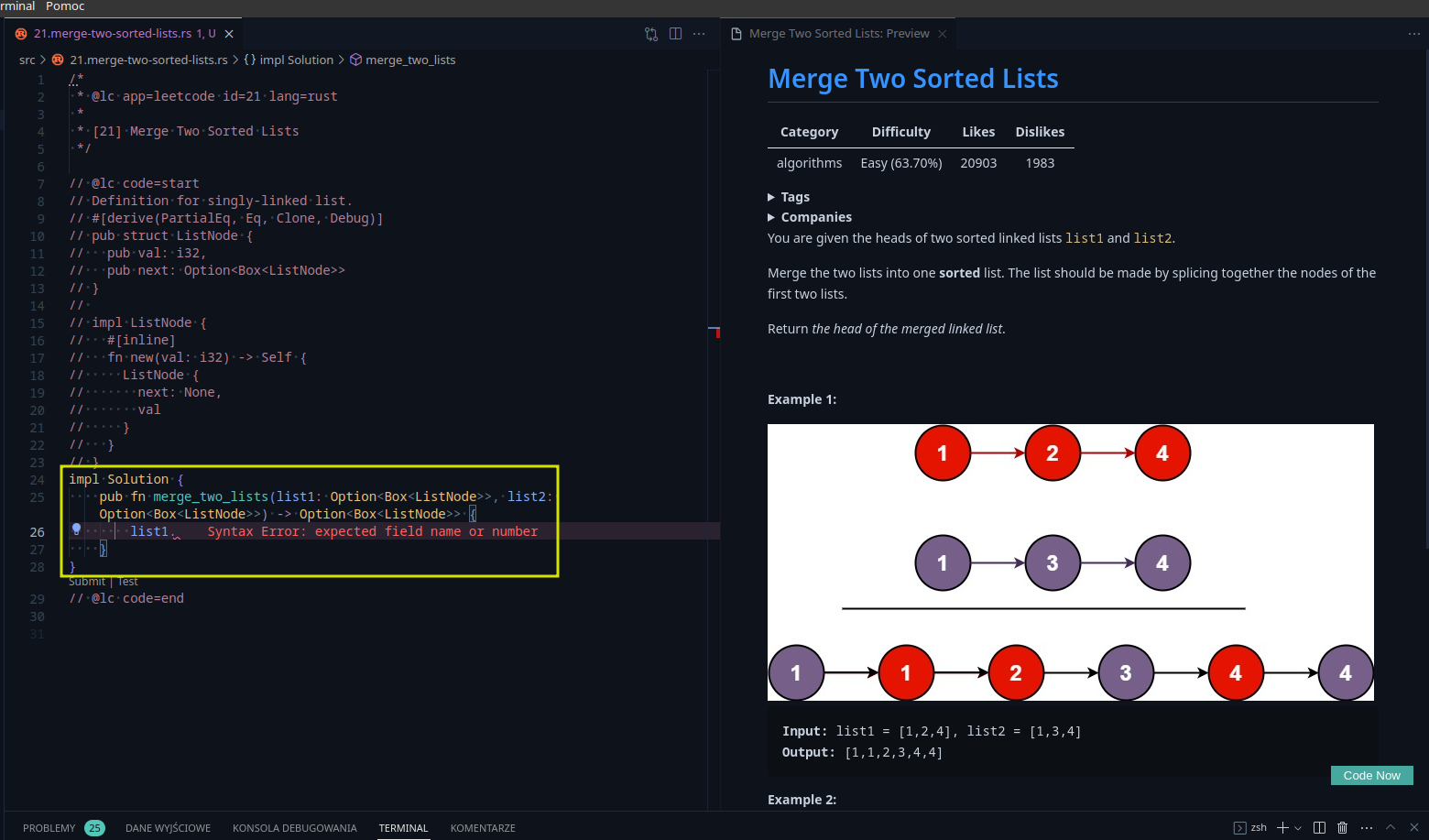Image resolution: width=1429 pixels, height=840 pixels.
Task: Click the '// @lc code=start' comment line
Action: coord(134,183)
